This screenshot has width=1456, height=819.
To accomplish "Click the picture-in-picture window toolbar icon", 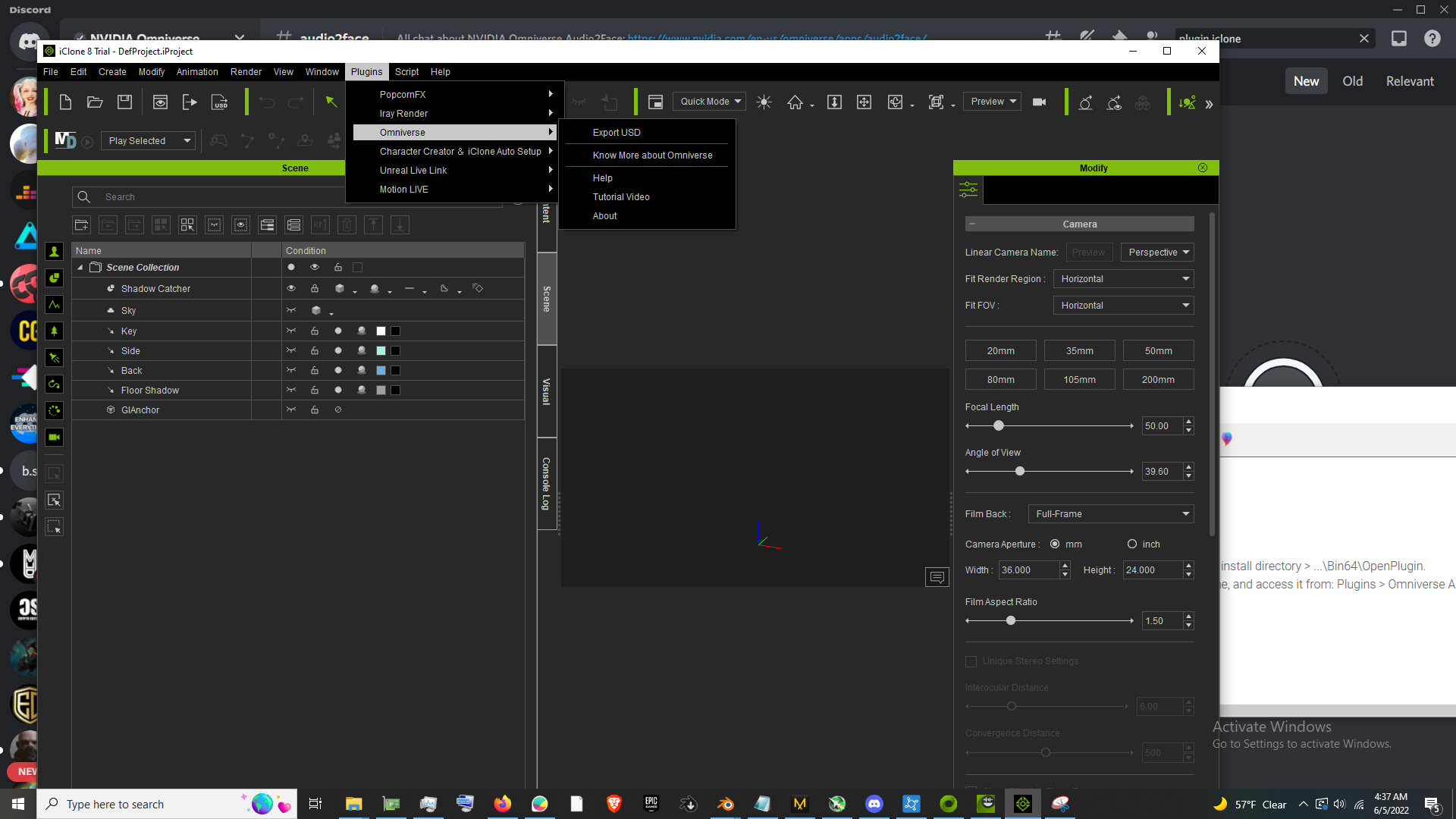I will 656,102.
